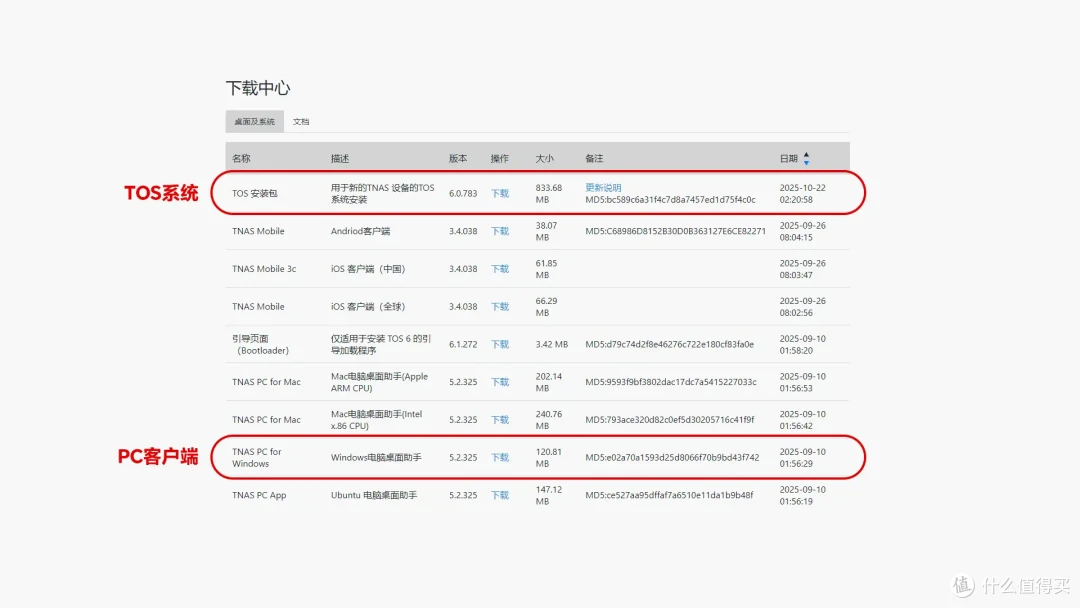Screen dimensions: 1080x608
Task: Select the MD5 hash beginning with bc589c6a
Action: 670,200
